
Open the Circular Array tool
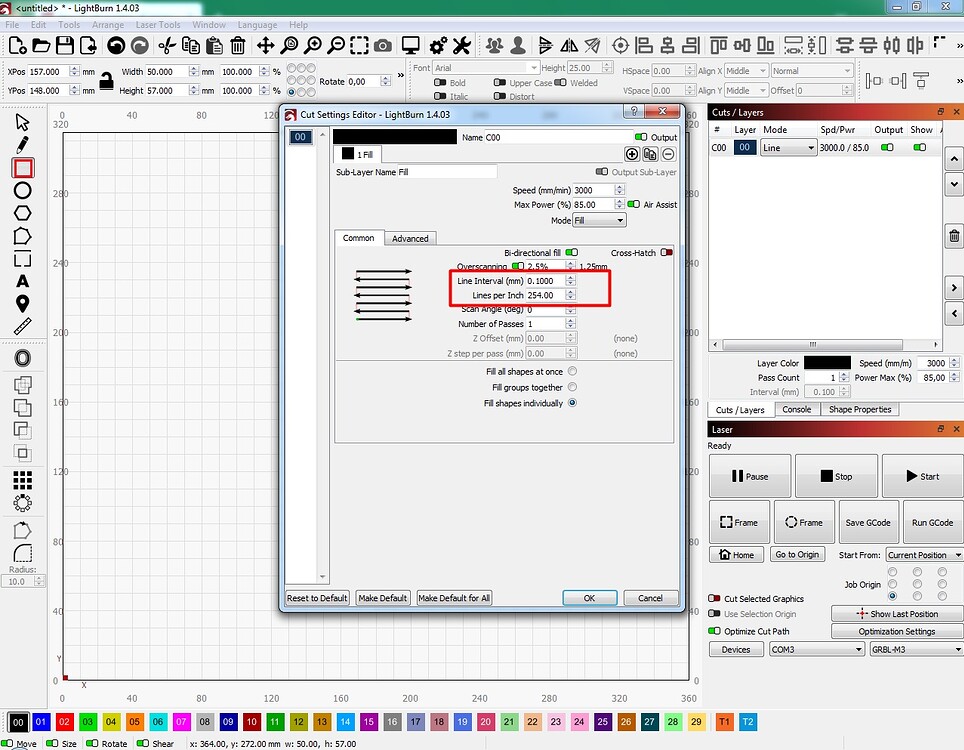[x=23, y=503]
